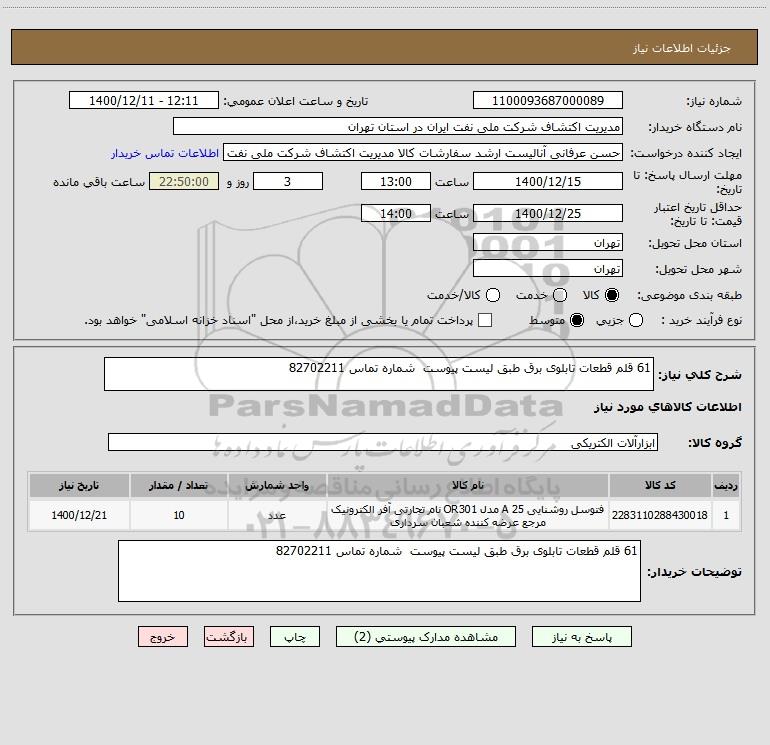Select the جزیی purchase type radio
Screen dimensions: 770x745
635,320
